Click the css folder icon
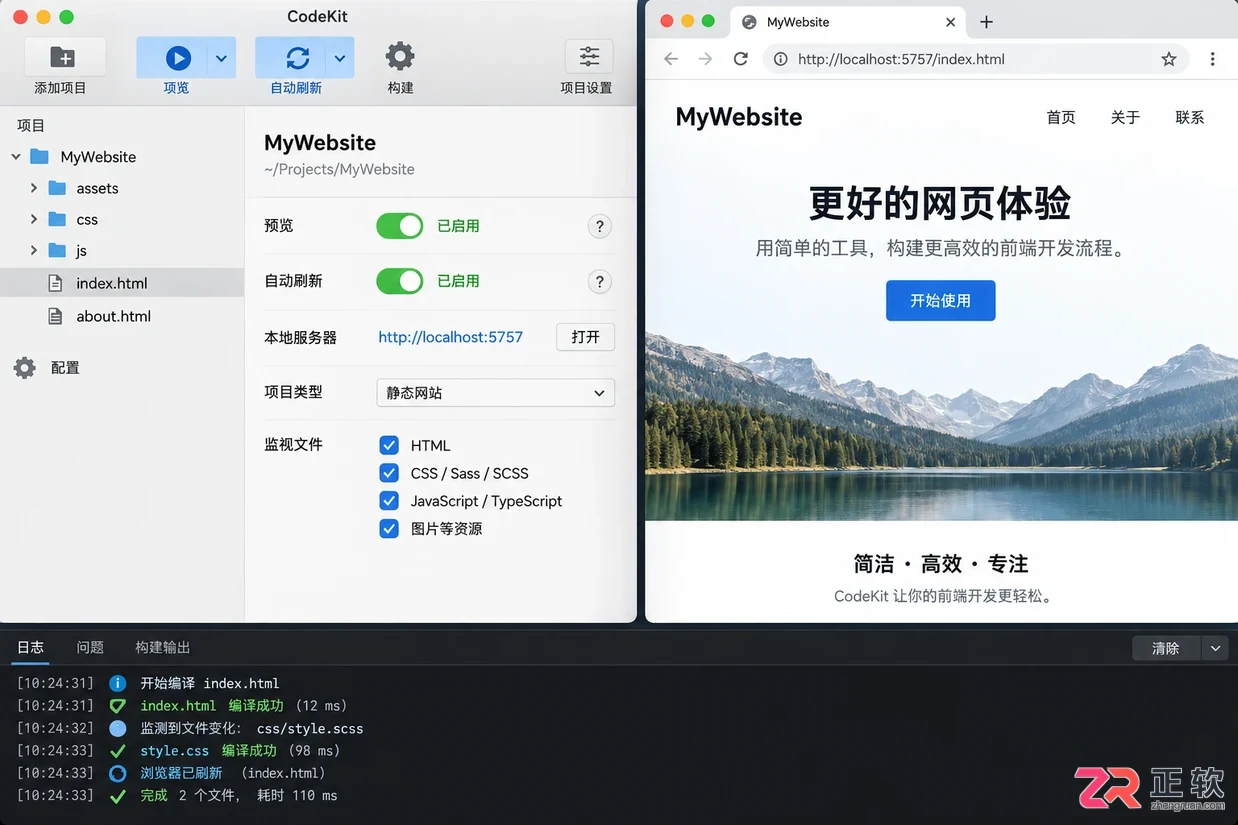 57,219
